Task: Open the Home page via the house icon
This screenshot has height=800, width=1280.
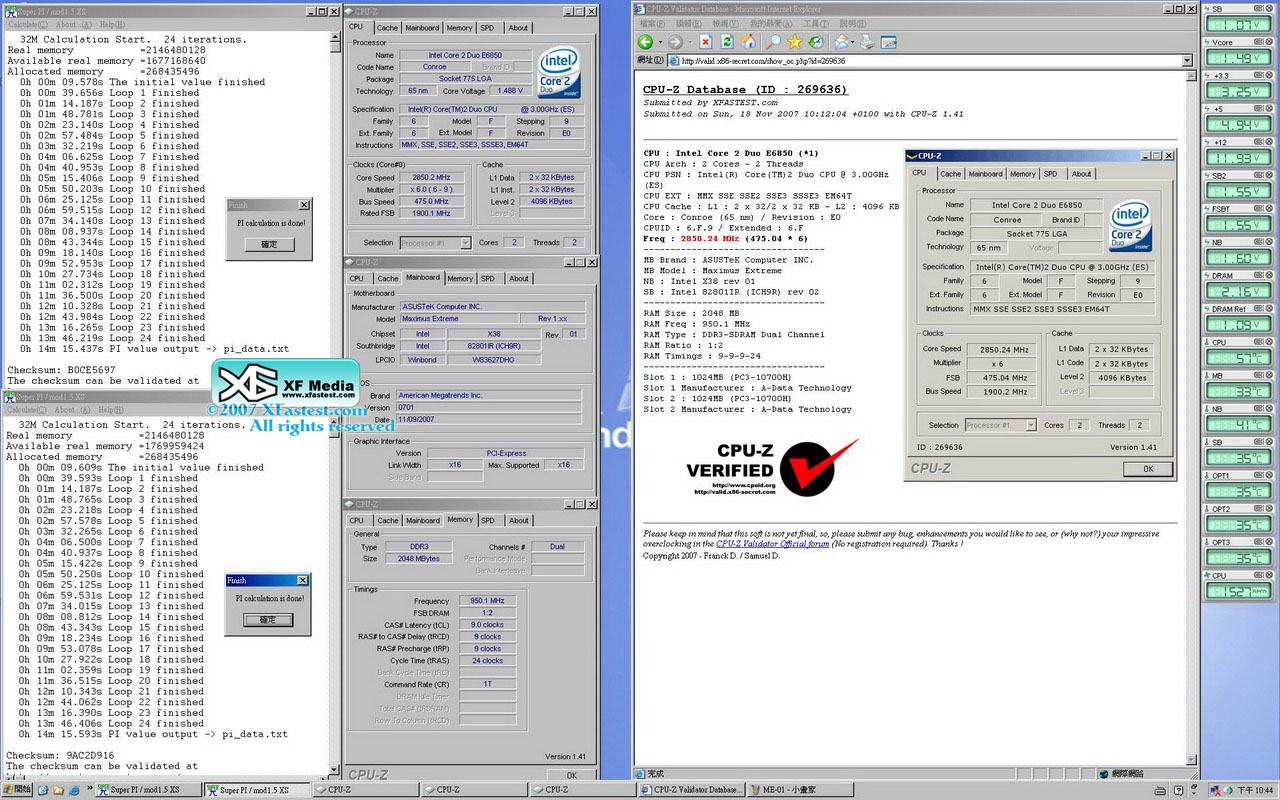Action: (748, 42)
